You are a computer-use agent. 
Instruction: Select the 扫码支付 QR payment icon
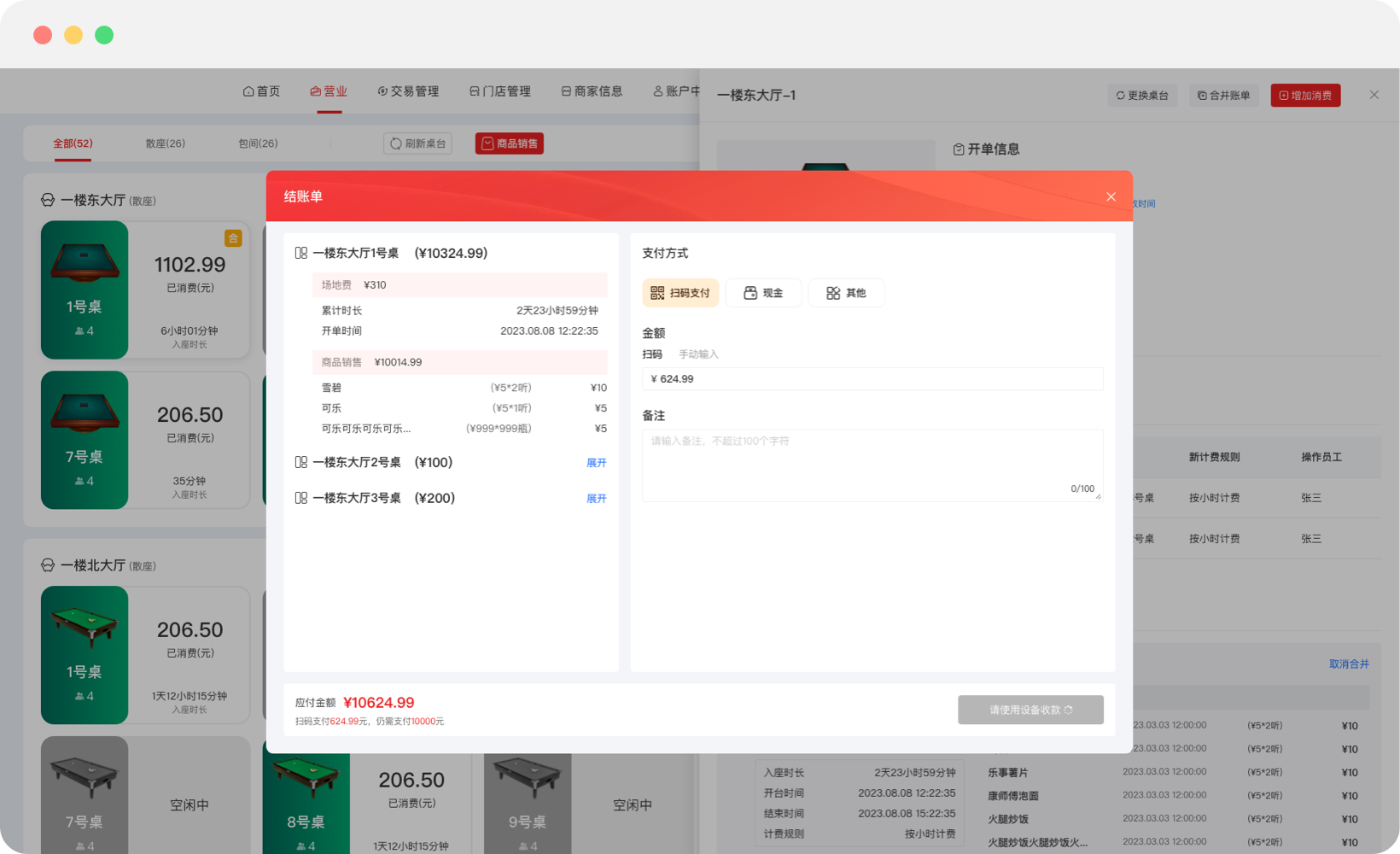pos(656,293)
